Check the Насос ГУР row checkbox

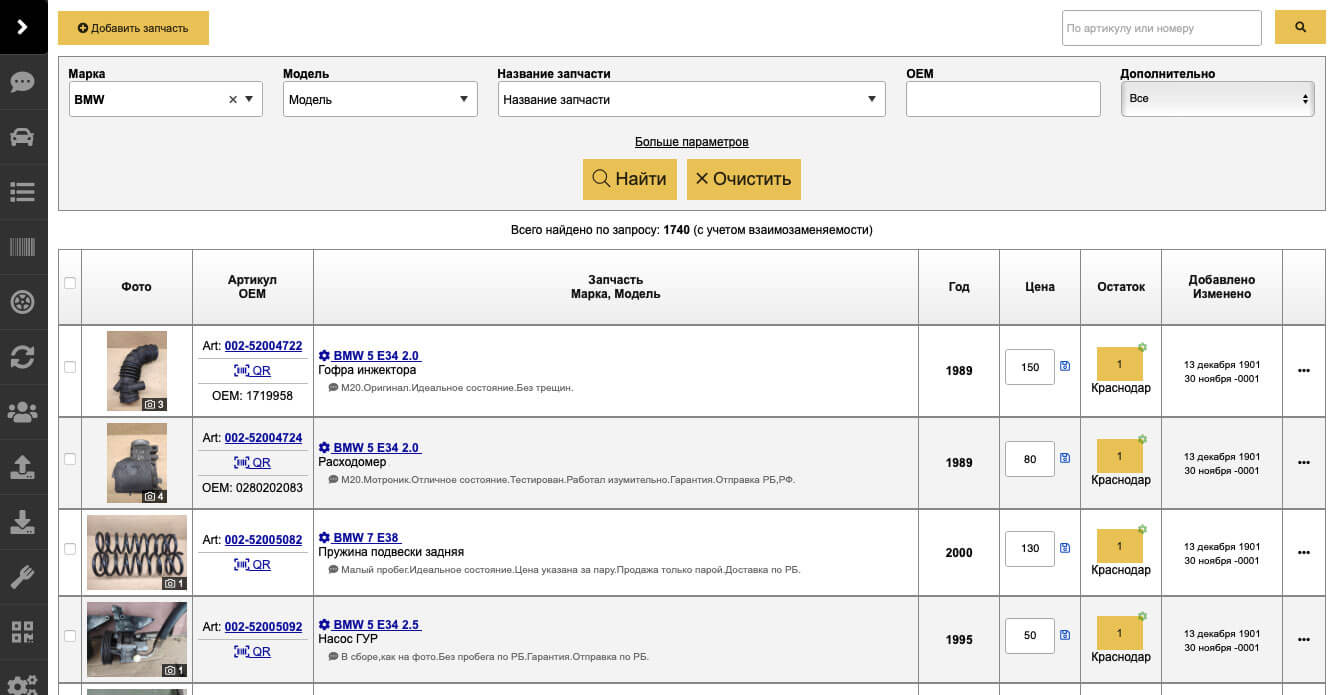70,636
